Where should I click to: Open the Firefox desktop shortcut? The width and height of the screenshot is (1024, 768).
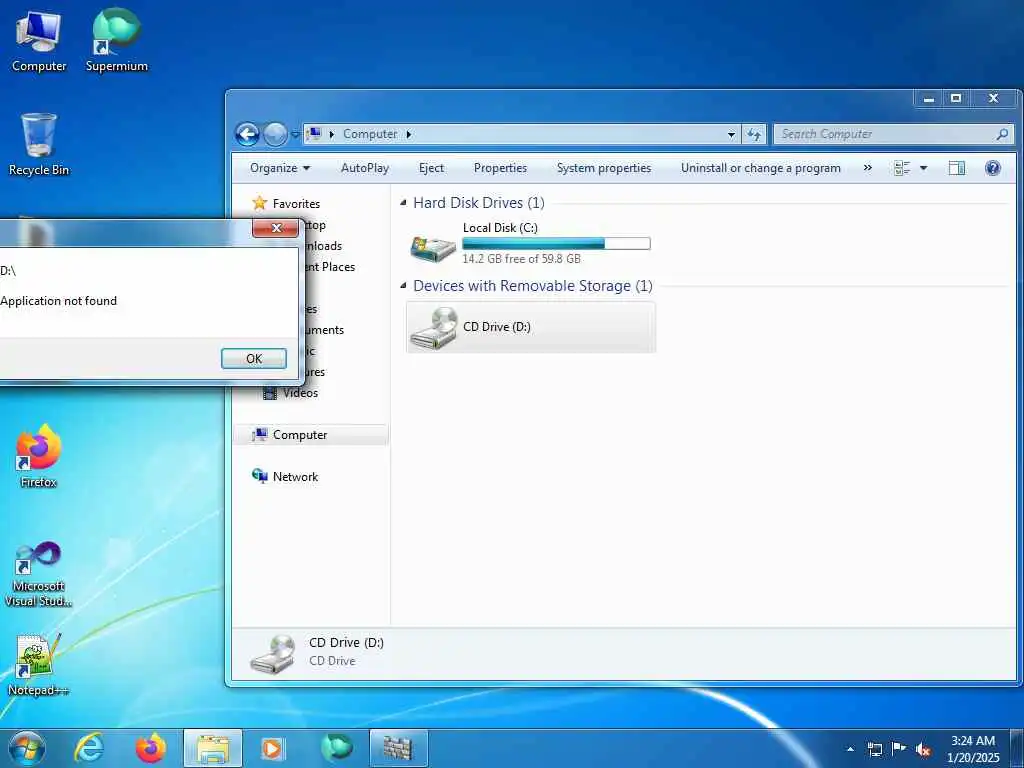[x=39, y=456]
